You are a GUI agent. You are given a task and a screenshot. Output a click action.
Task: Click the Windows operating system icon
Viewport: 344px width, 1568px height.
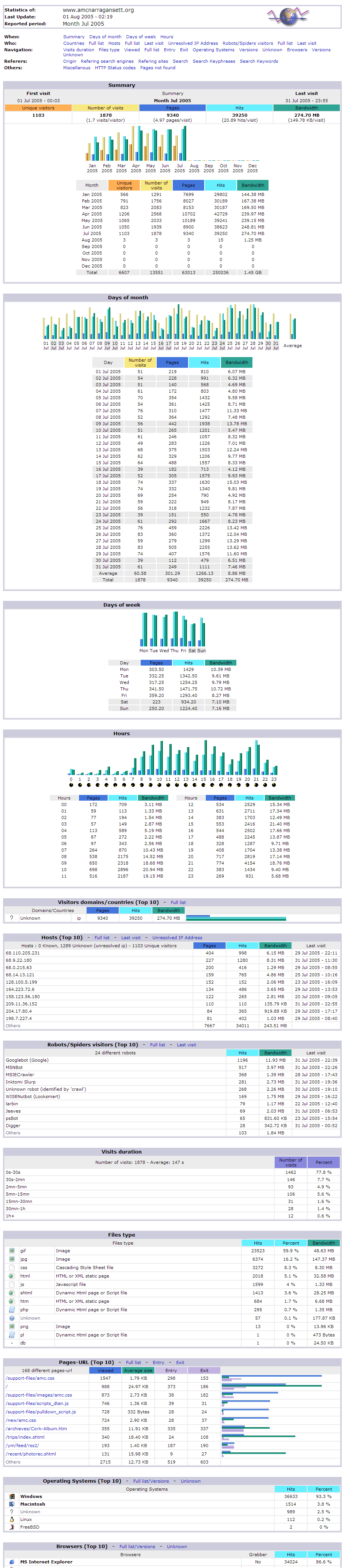[11, 1496]
